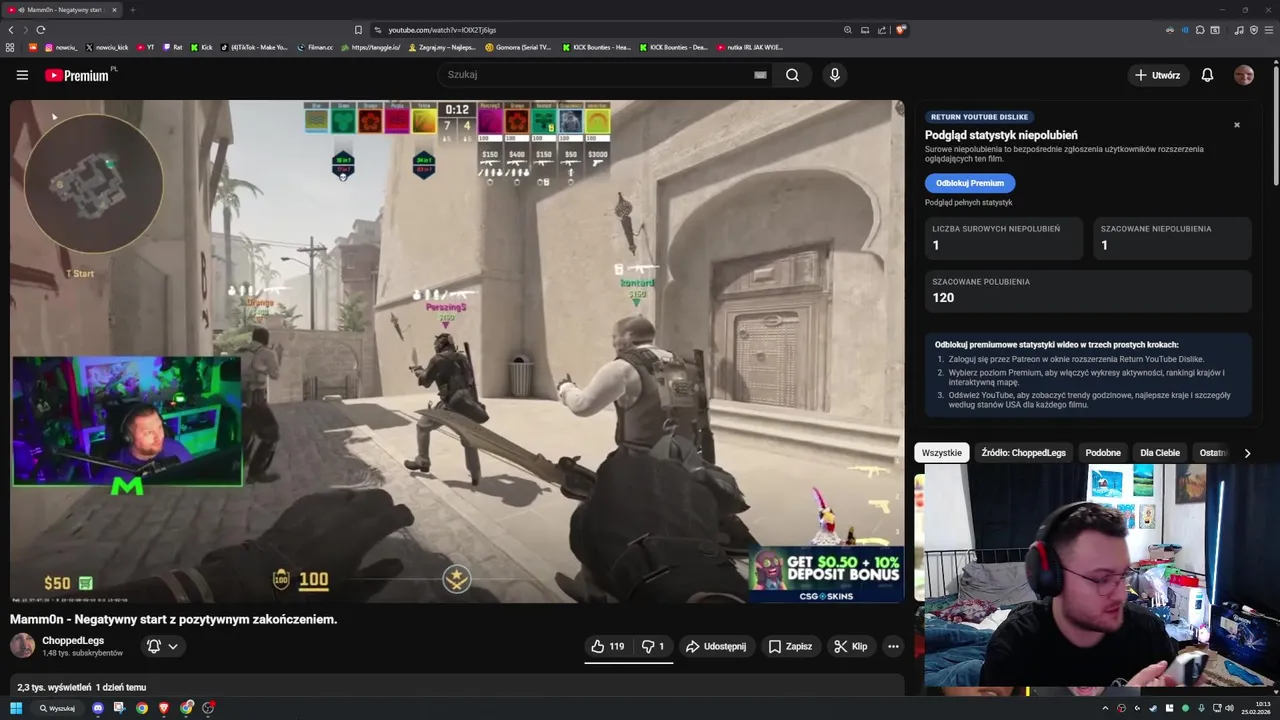This screenshot has width=1280, height=720.
Task: Open Brave browser from the taskbar
Action: coord(164,708)
